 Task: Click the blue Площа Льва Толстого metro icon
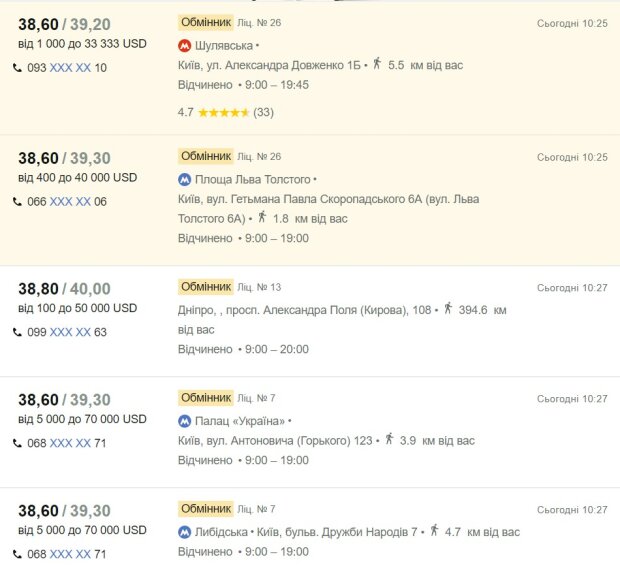coord(184,180)
